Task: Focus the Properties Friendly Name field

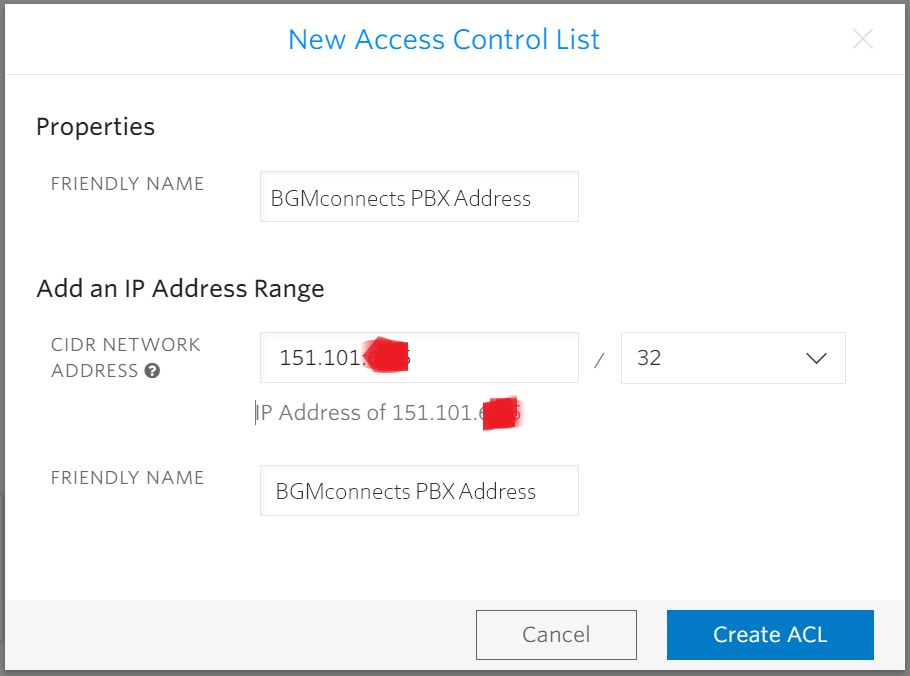Action: pos(419,197)
